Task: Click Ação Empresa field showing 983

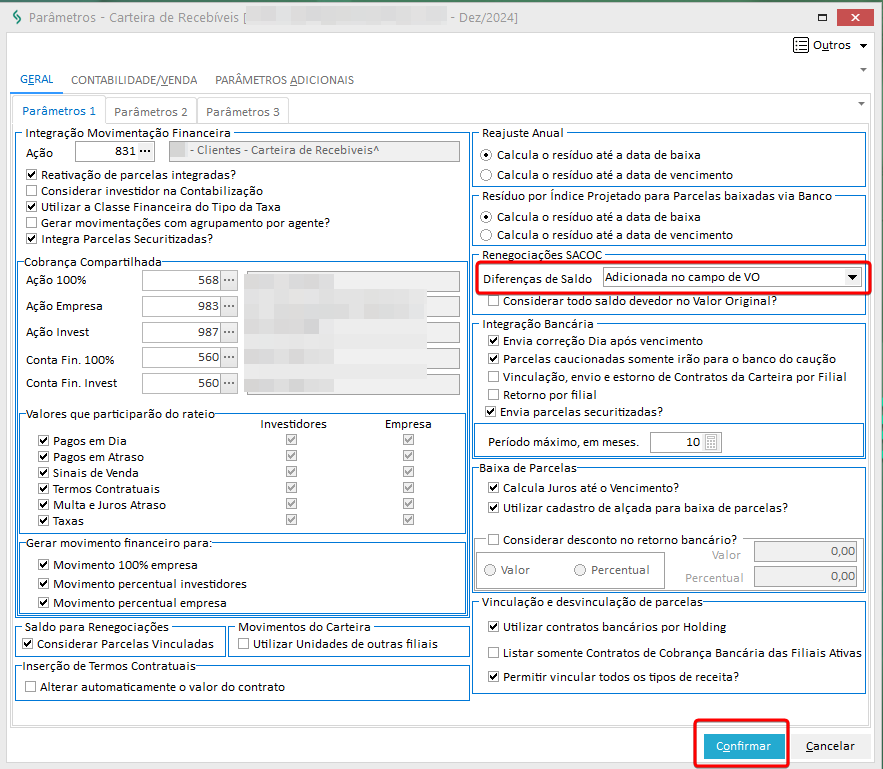Action: click(181, 306)
